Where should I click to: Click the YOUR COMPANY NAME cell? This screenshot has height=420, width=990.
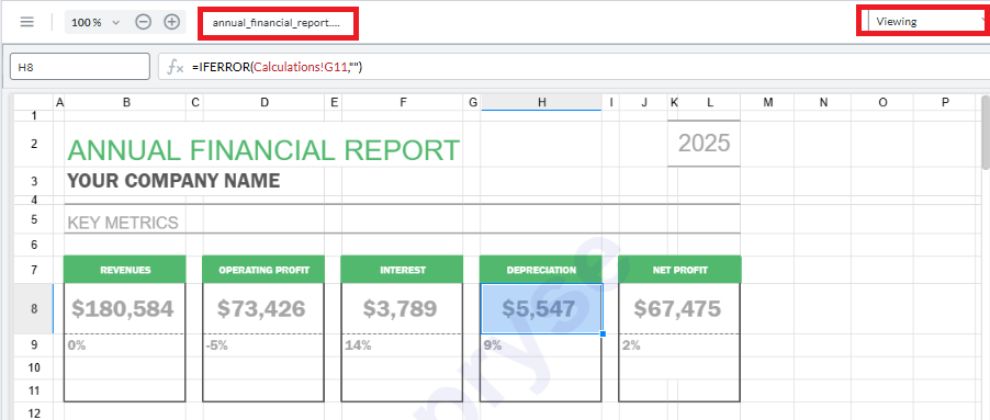[173, 181]
